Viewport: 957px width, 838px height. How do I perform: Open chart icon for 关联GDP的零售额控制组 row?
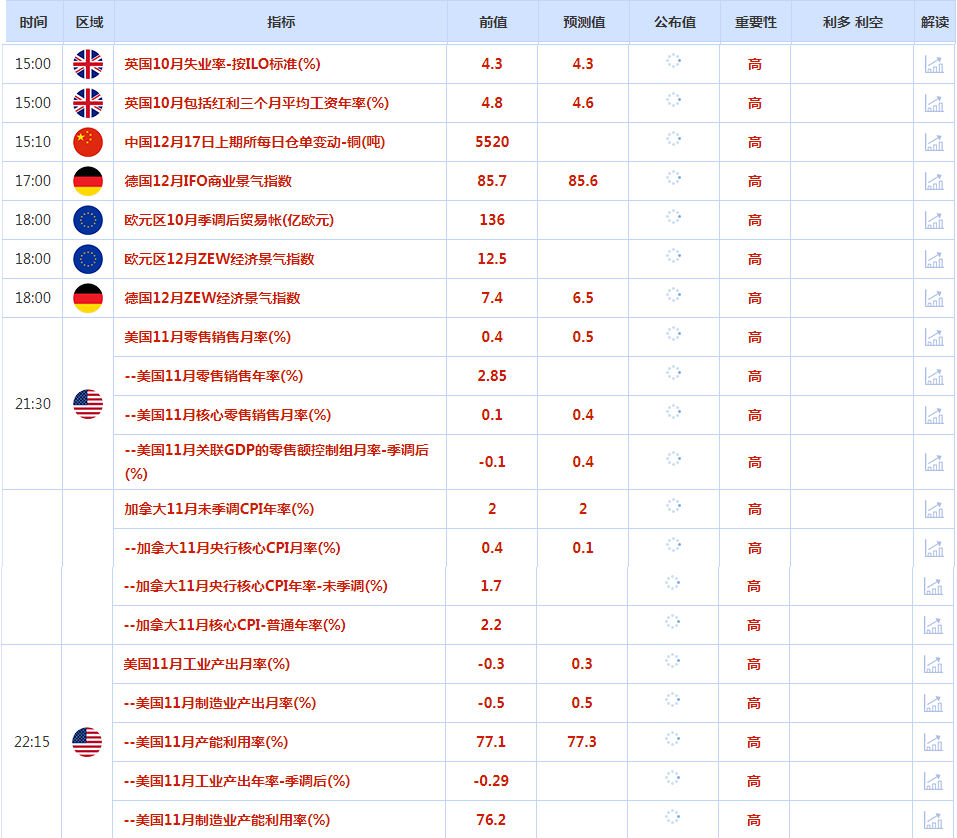(x=934, y=463)
